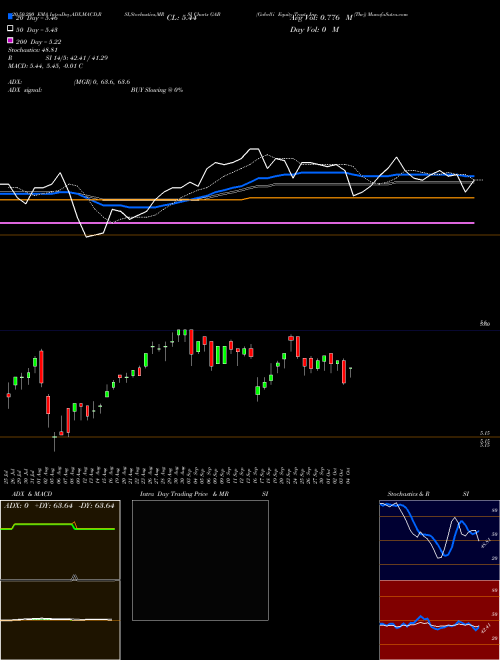Click the 'ADX & MACD' panel title
Image resolution: width=500 pixels, height=660 pixels.
[32, 494]
